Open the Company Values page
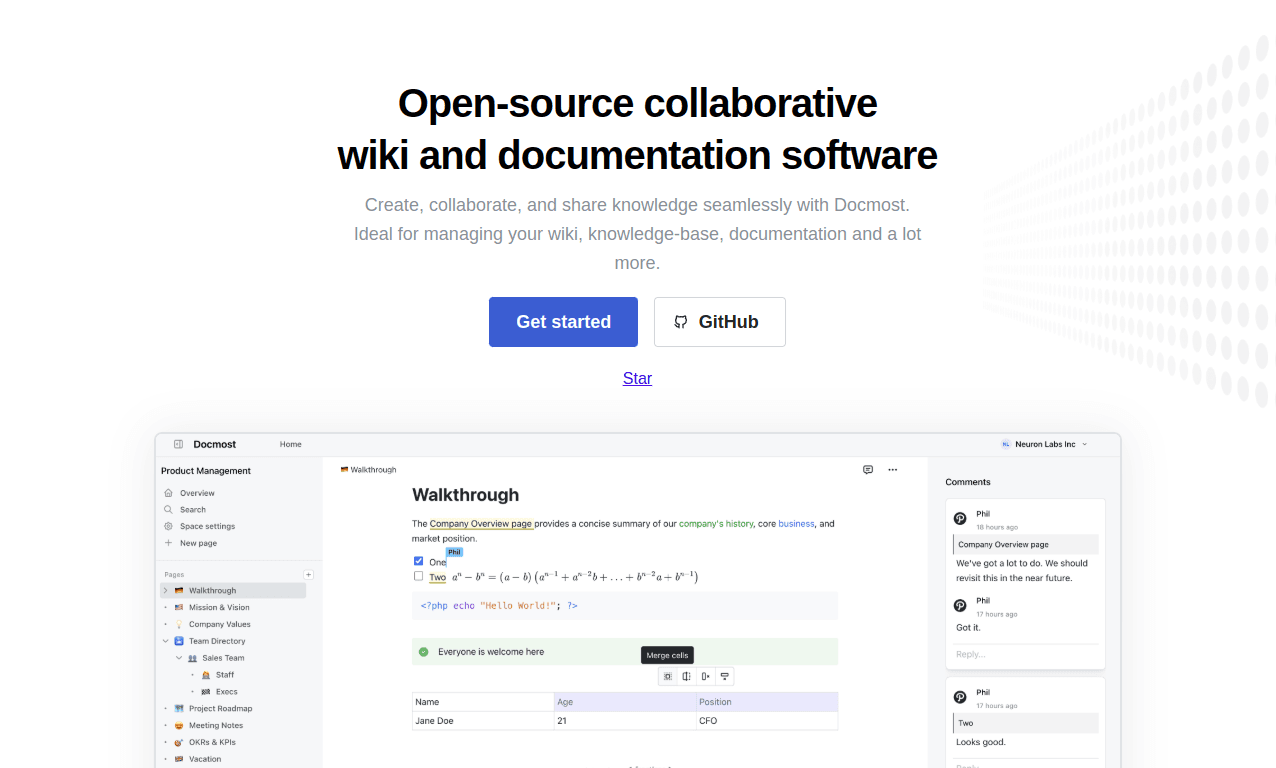The height and width of the screenshot is (768, 1276). [220, 624]
